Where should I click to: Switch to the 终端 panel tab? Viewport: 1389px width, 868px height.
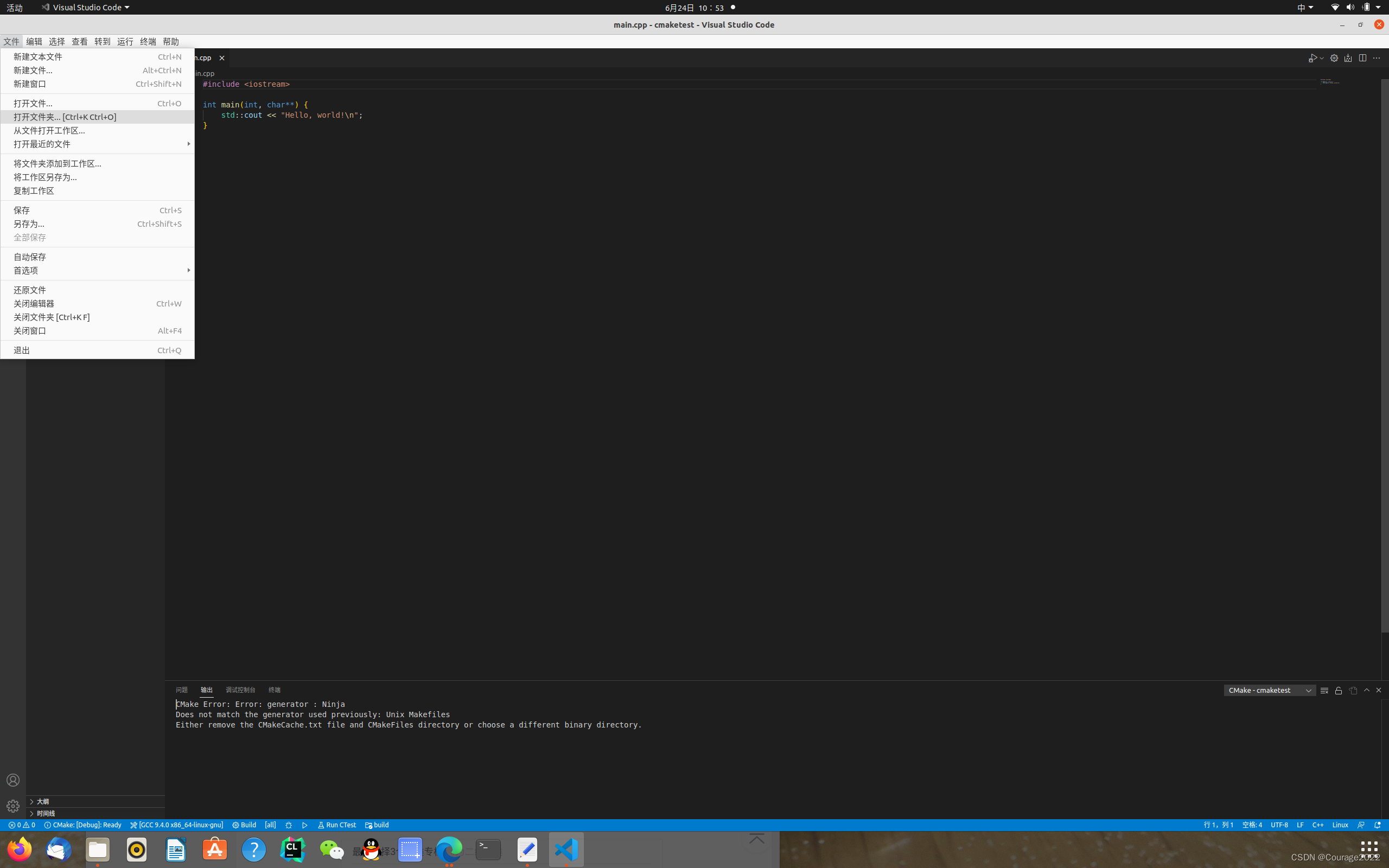pos(275,690)
